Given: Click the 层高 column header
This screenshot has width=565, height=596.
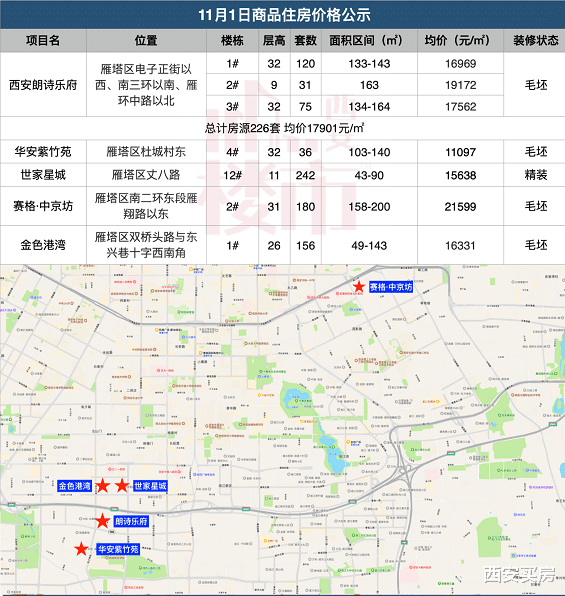Looking at the screenshot, I should pyautogui.click(x=274, y=40).
